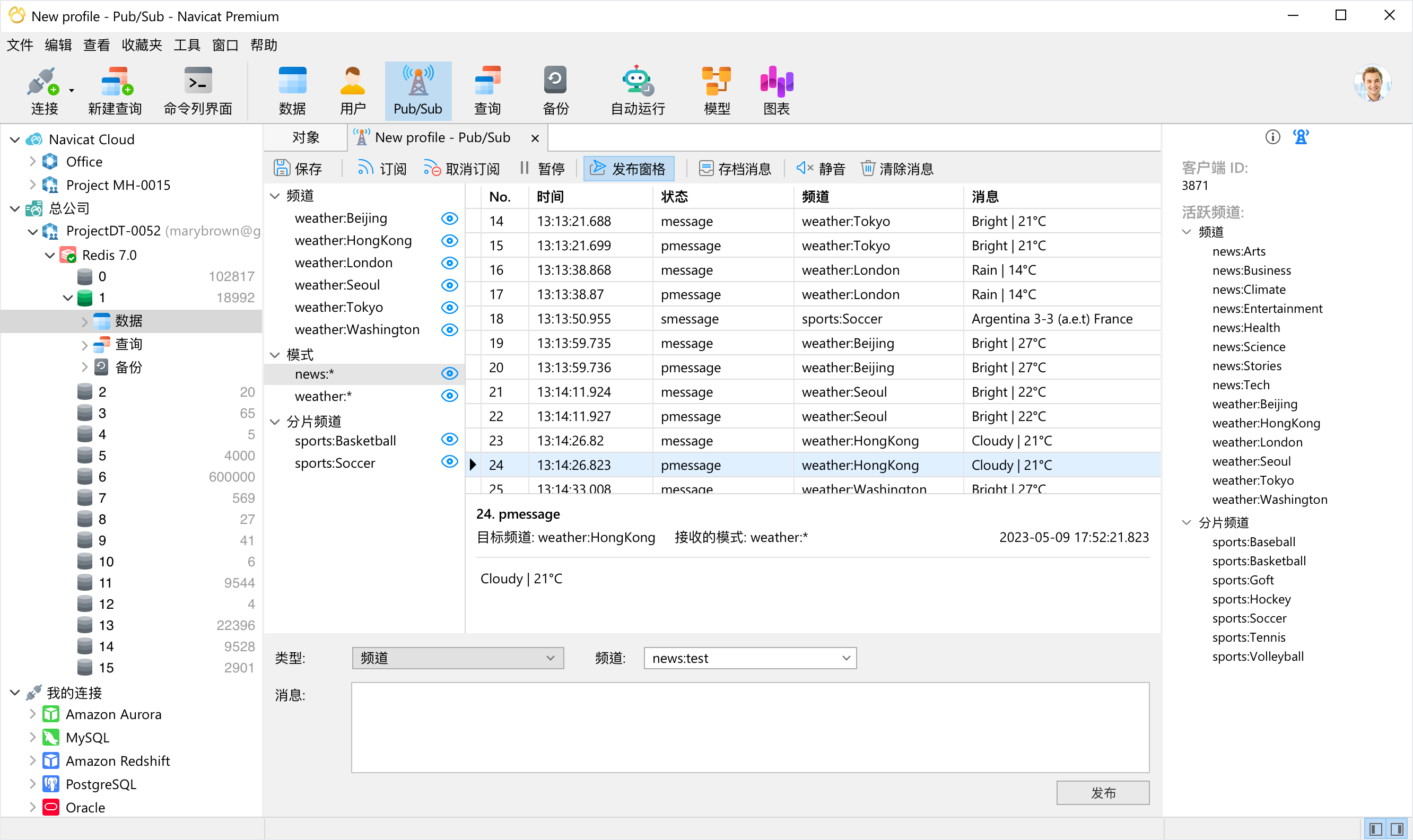Click the Subscribe toolbar button
The height and width of the screenshot is (840, 1413).
(382, 169)
